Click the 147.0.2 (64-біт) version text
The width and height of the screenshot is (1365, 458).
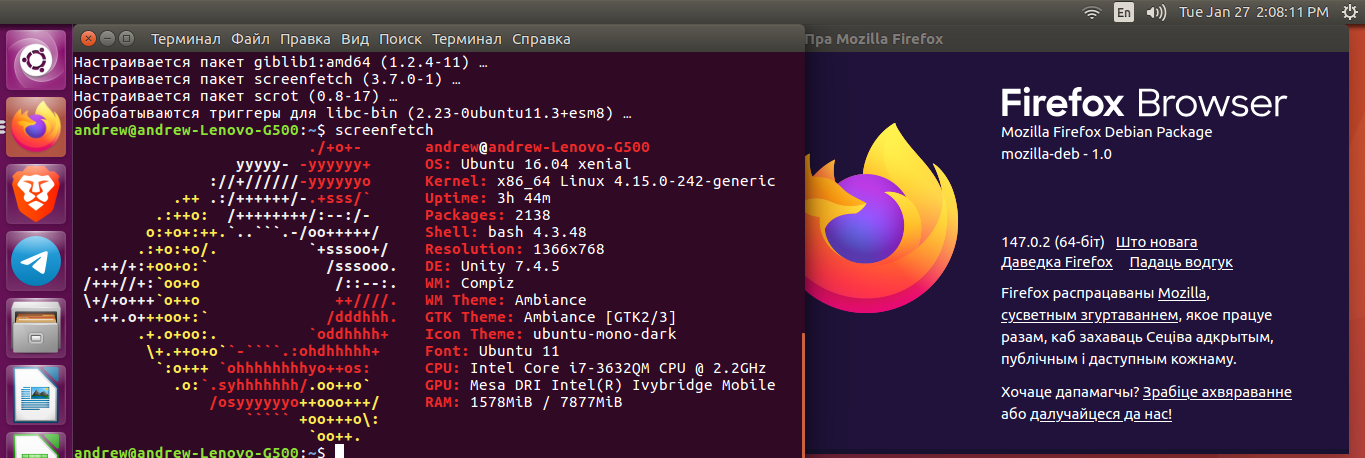1053,242
